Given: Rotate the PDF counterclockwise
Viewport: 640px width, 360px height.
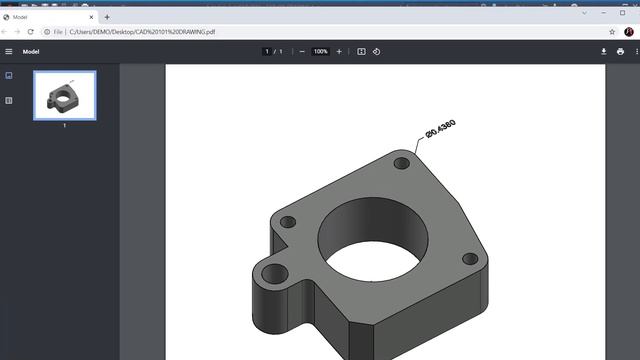Looking at the screenshot, I should click(376, 51).
